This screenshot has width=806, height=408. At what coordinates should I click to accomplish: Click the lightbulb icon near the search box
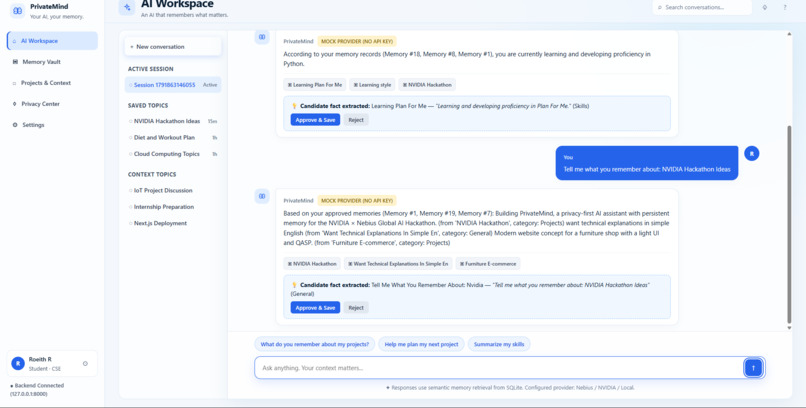(765, 8)
